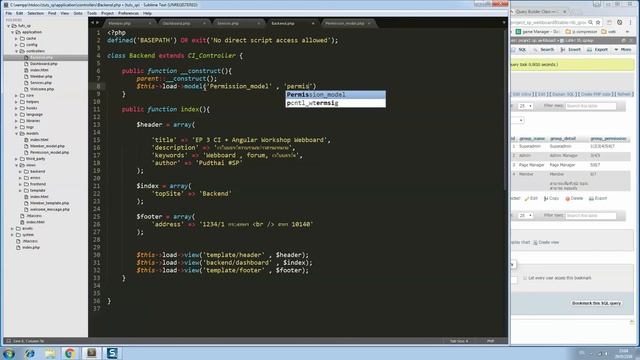Open the Find menu
The height and width of the screenshot is (360, 640).
(52, 13)
